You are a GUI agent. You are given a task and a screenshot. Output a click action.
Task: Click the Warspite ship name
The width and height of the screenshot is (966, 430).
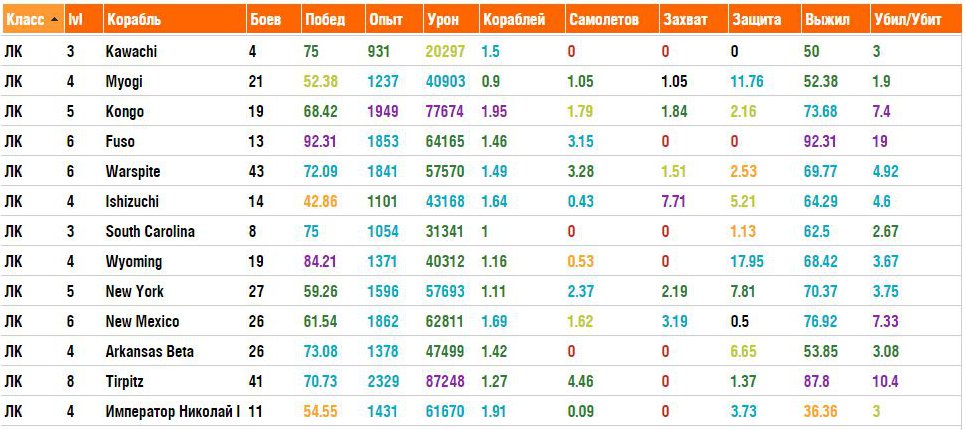pyautogui.click(x=133, y=172)
